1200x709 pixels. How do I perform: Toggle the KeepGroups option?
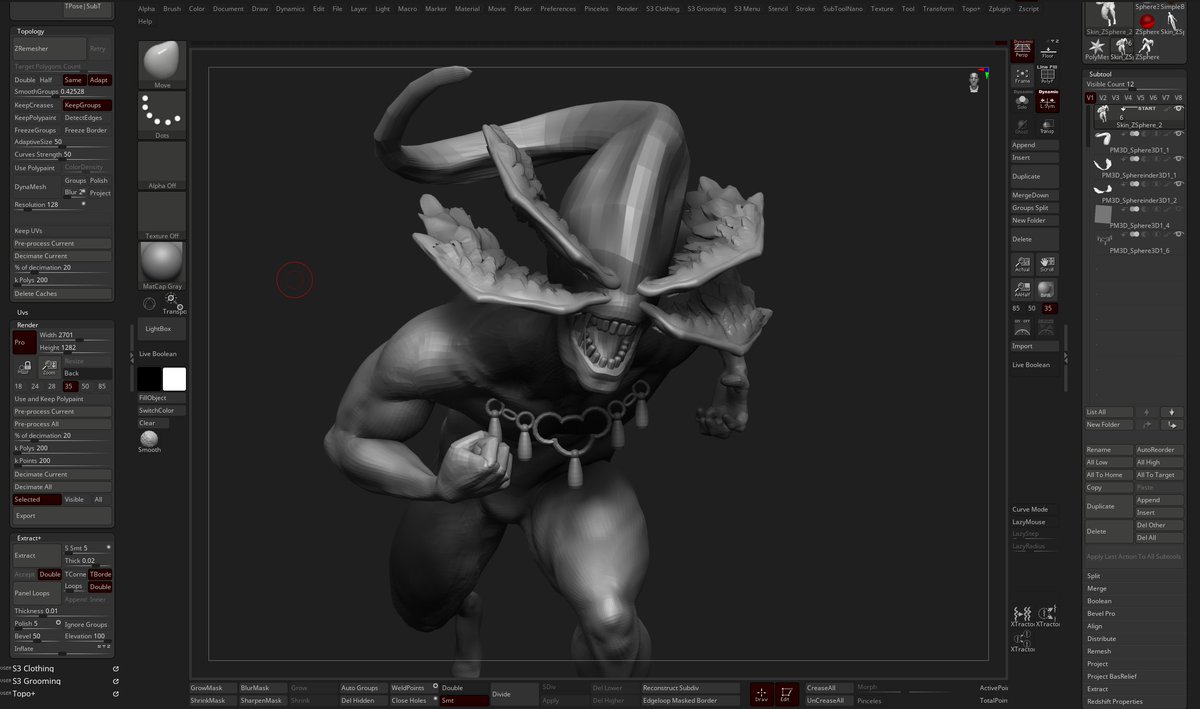point(87,105)
